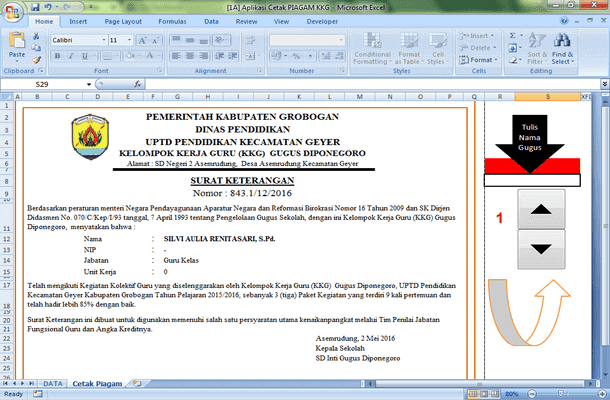Click the spin button down arrow
Image resolution: width=610 pixels, height=400 pixels.
click(x=541, y=249)
